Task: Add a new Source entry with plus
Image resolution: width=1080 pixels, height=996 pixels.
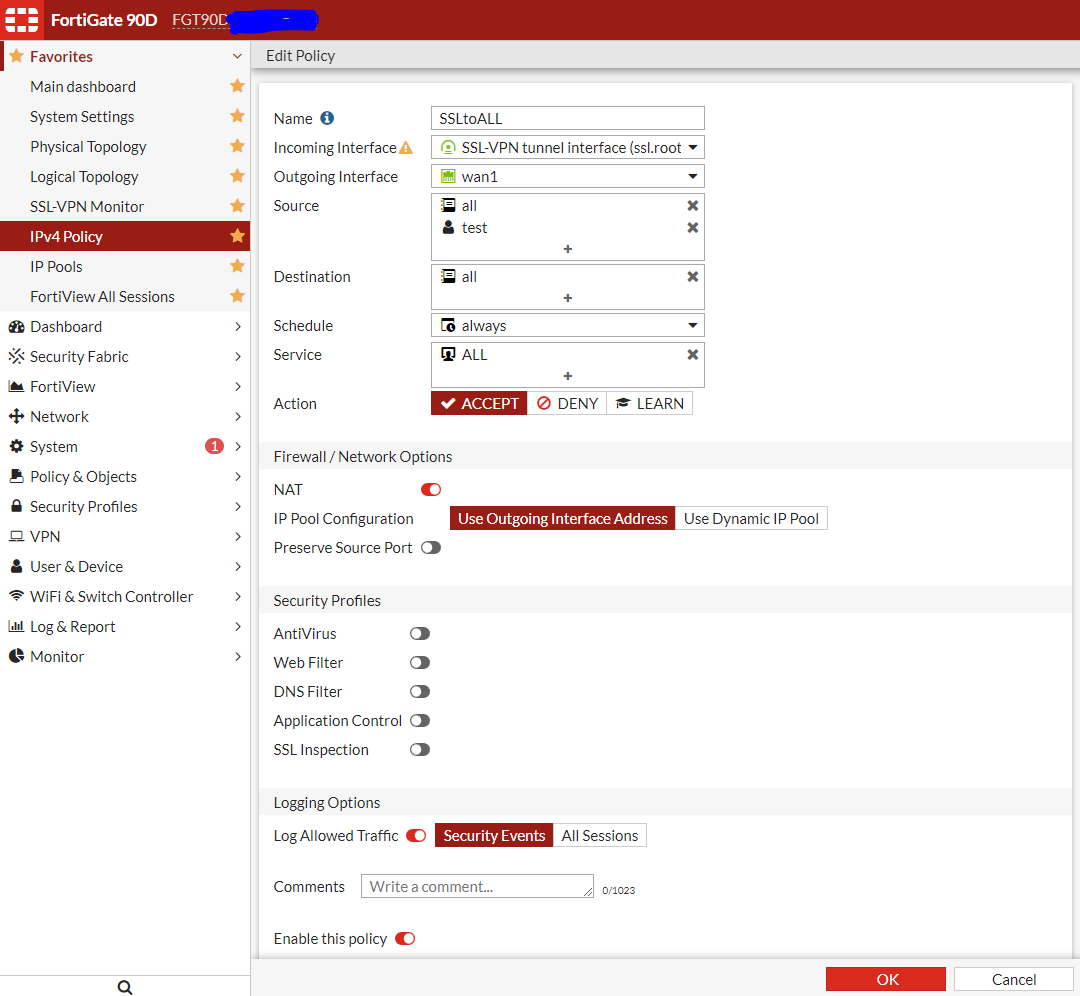Action: pos(568,249)
